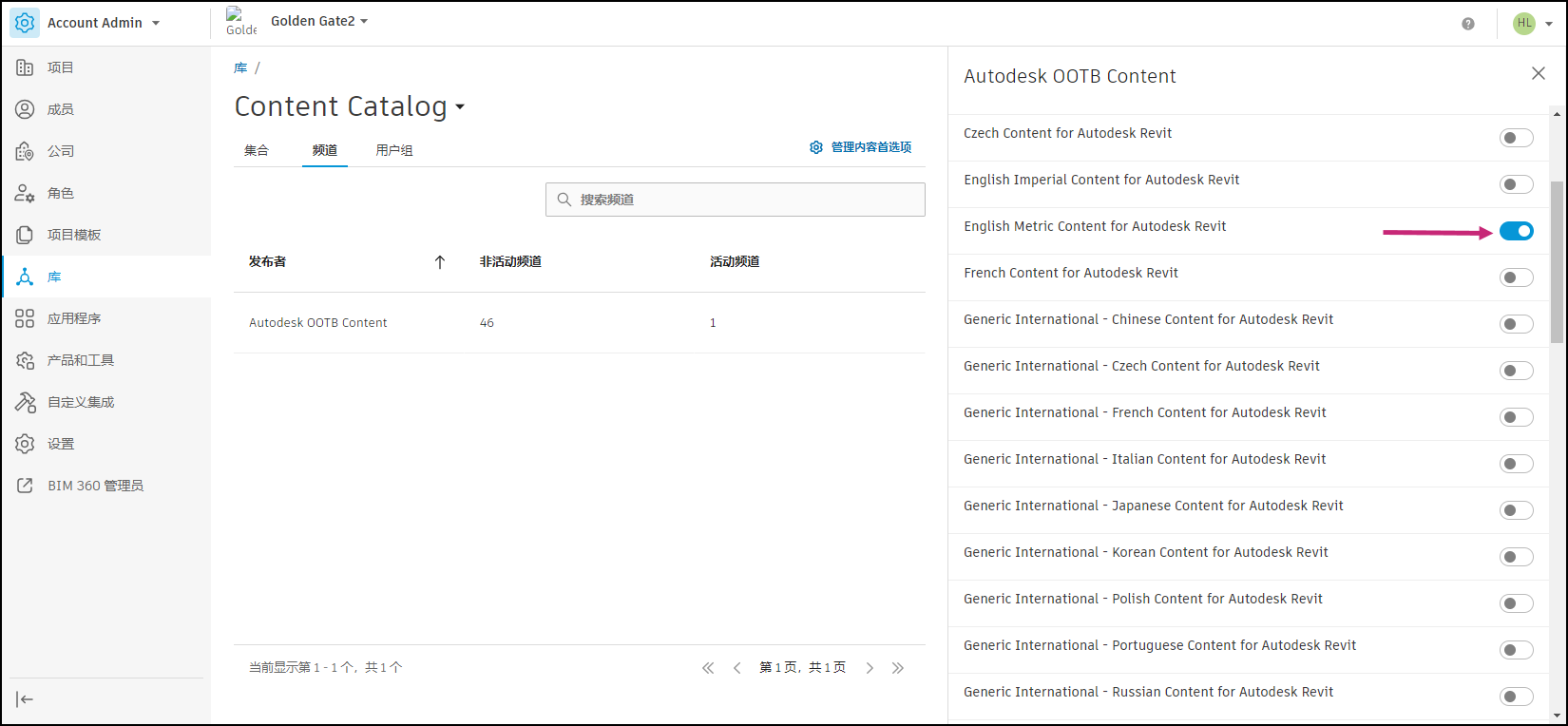Click the HL user avatar

click(x=1524, y=23)
